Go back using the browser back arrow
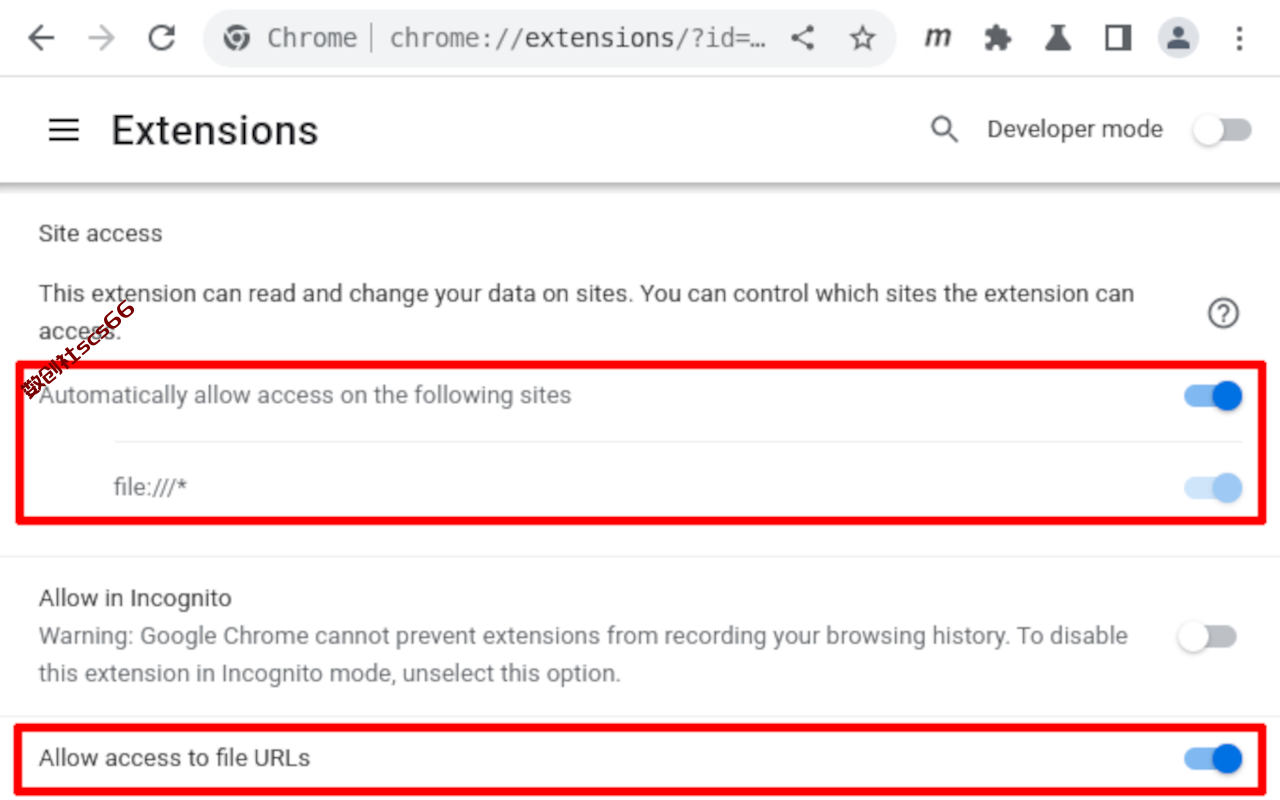The width and height of the screenshot is (1280, 800). 41,38
